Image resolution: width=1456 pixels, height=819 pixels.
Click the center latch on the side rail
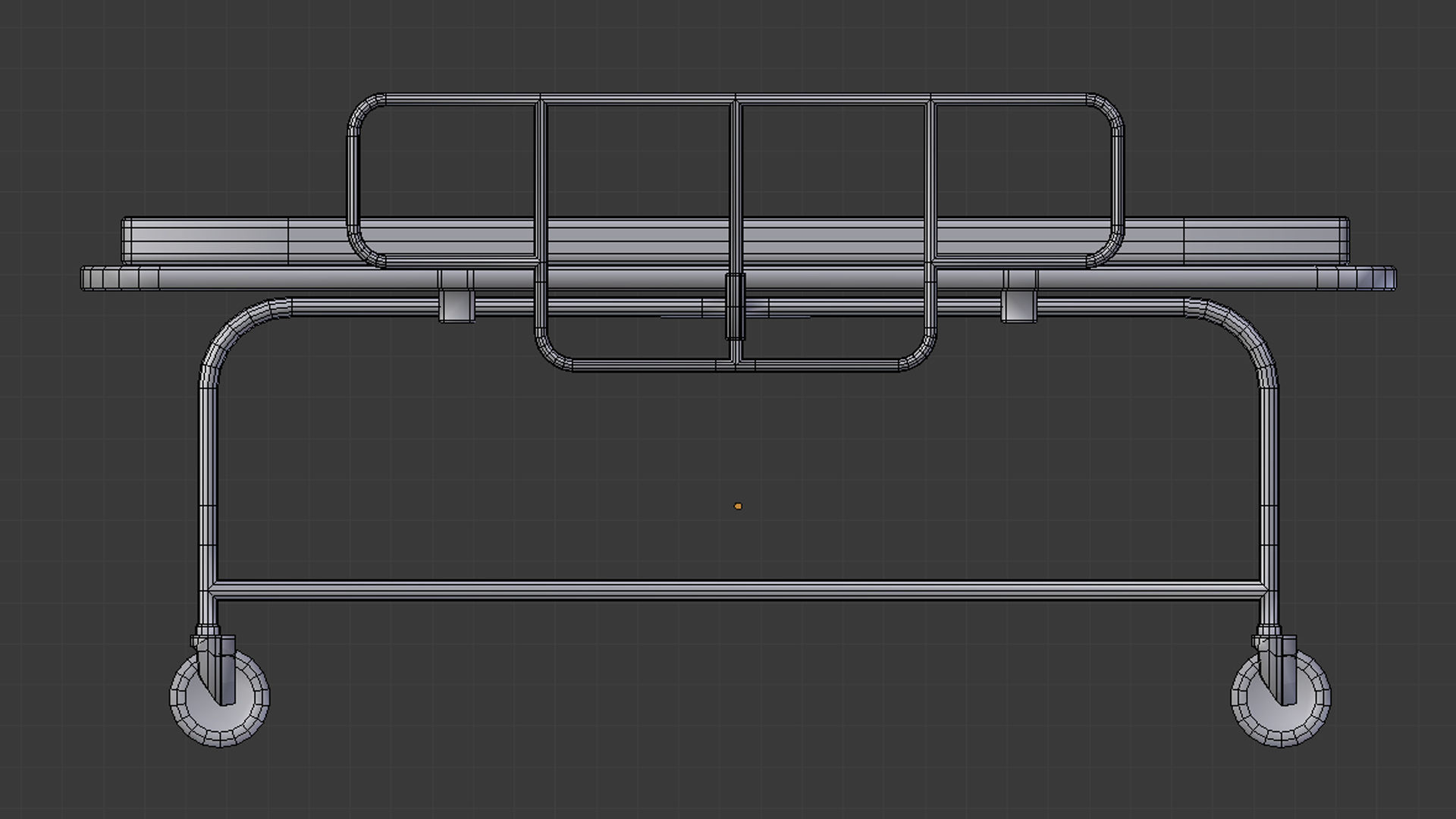point(735,306)
